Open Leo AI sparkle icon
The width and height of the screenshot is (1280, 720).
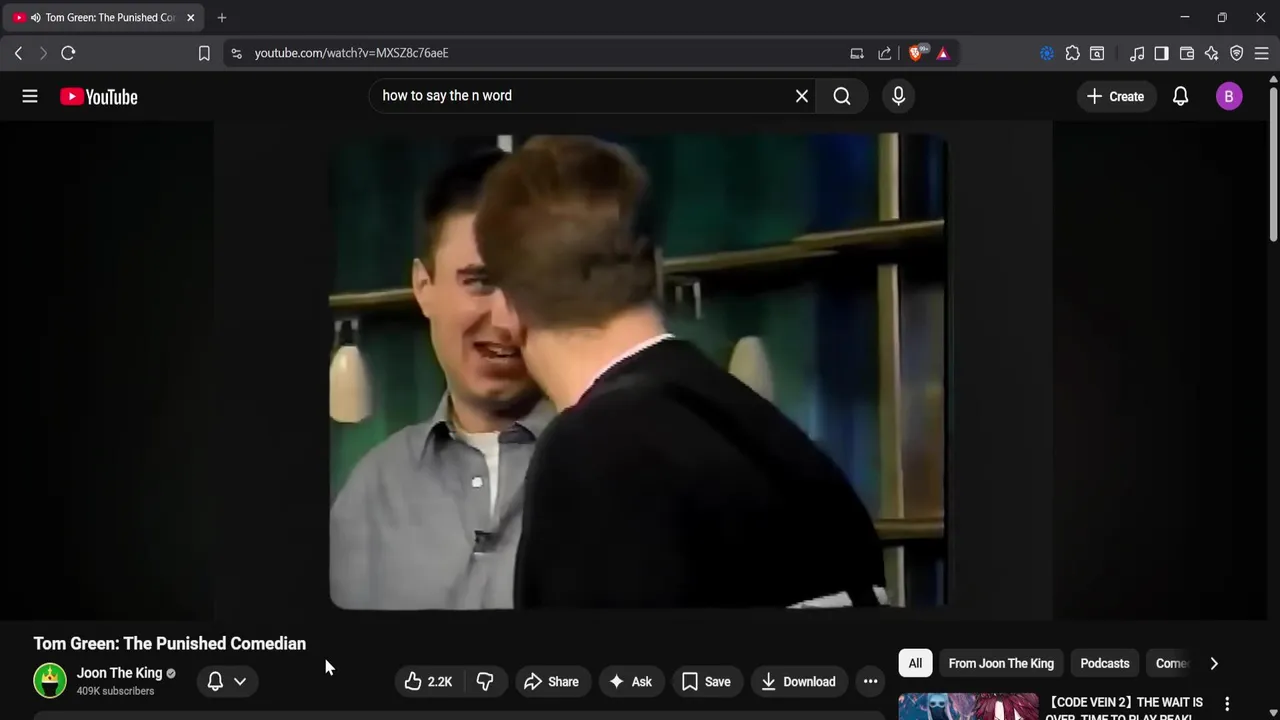tap(1211, 53)
